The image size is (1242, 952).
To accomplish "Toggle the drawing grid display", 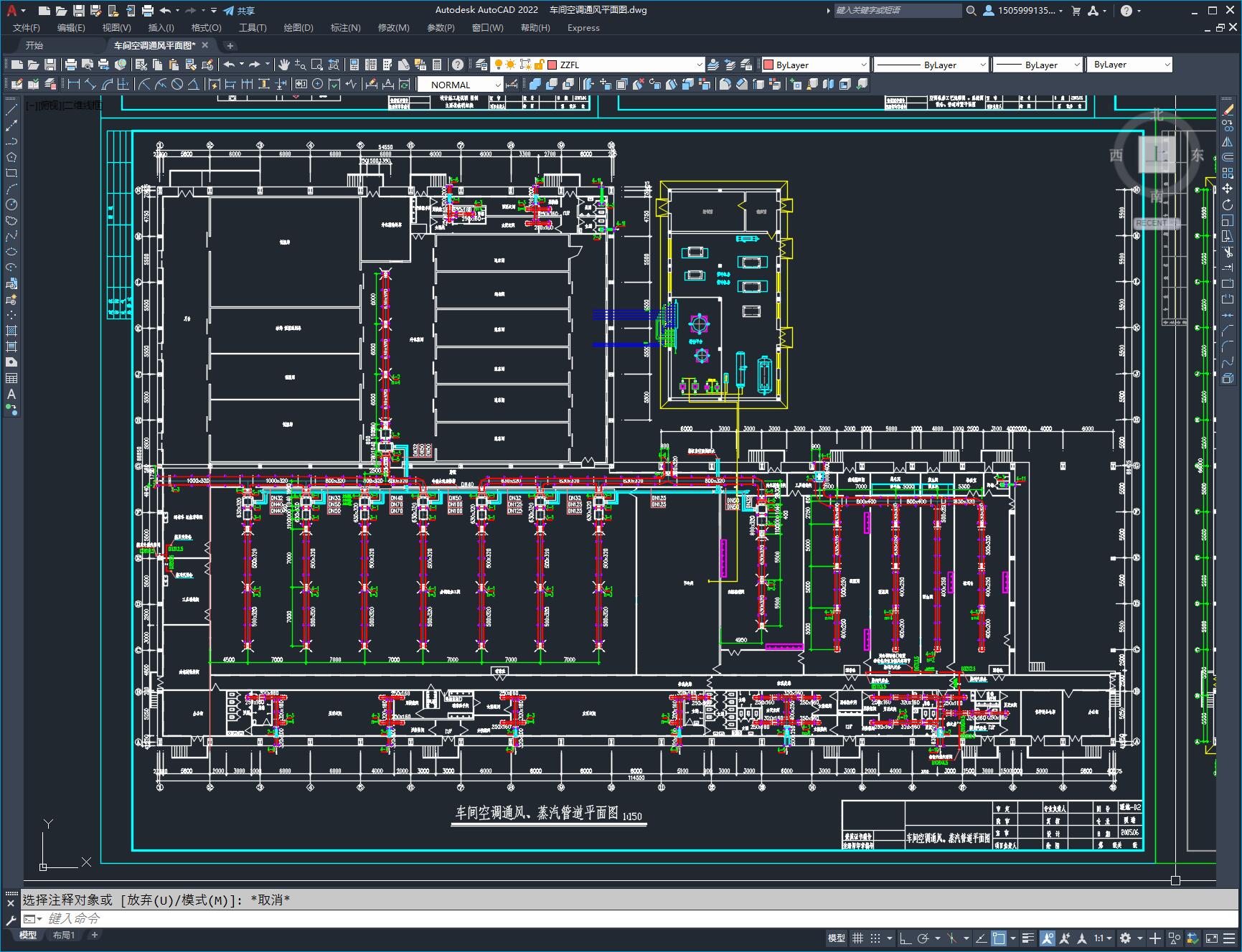I will [857, 938].
